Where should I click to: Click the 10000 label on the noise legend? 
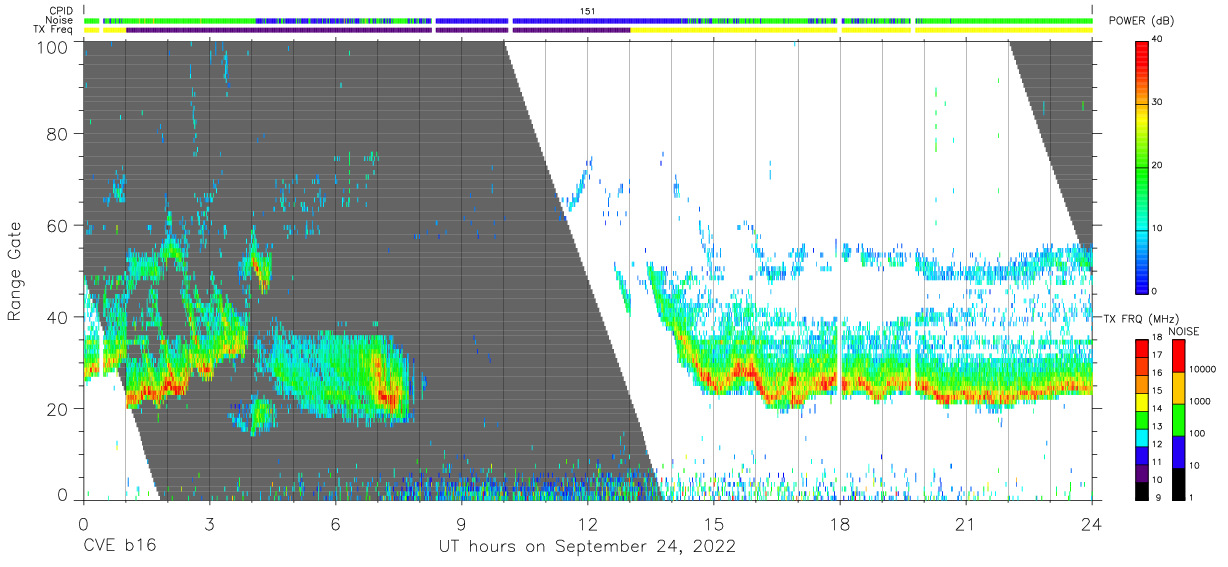1201,369
